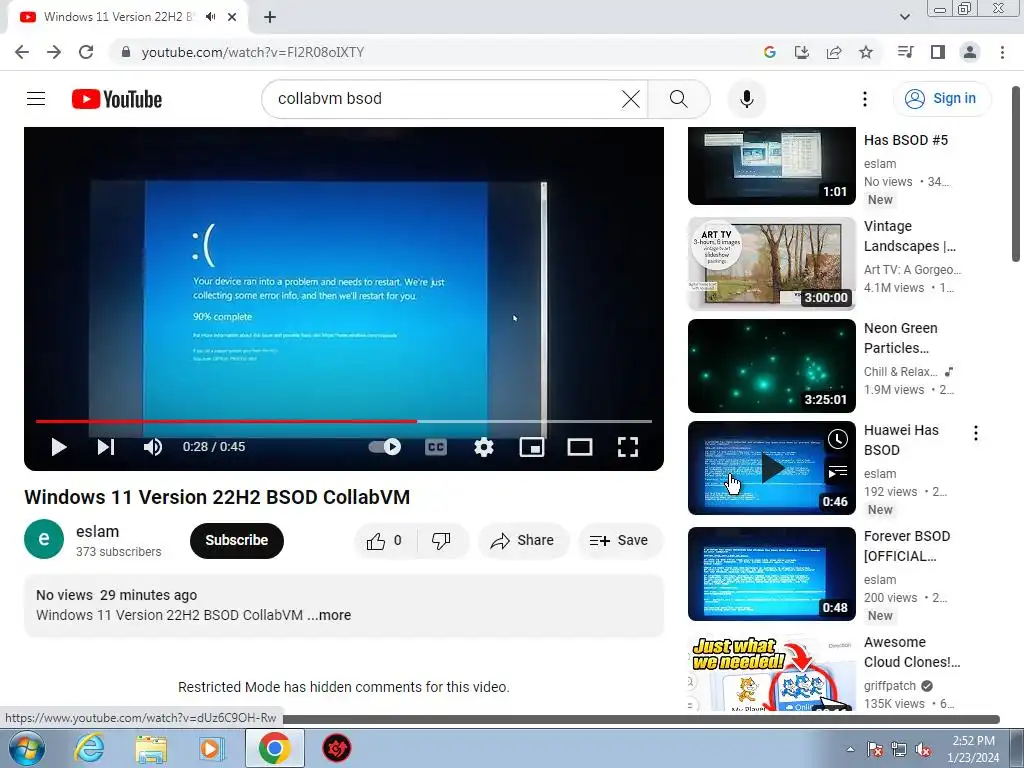Open the clock showing 2:52 PM

(x=973, y=749)
